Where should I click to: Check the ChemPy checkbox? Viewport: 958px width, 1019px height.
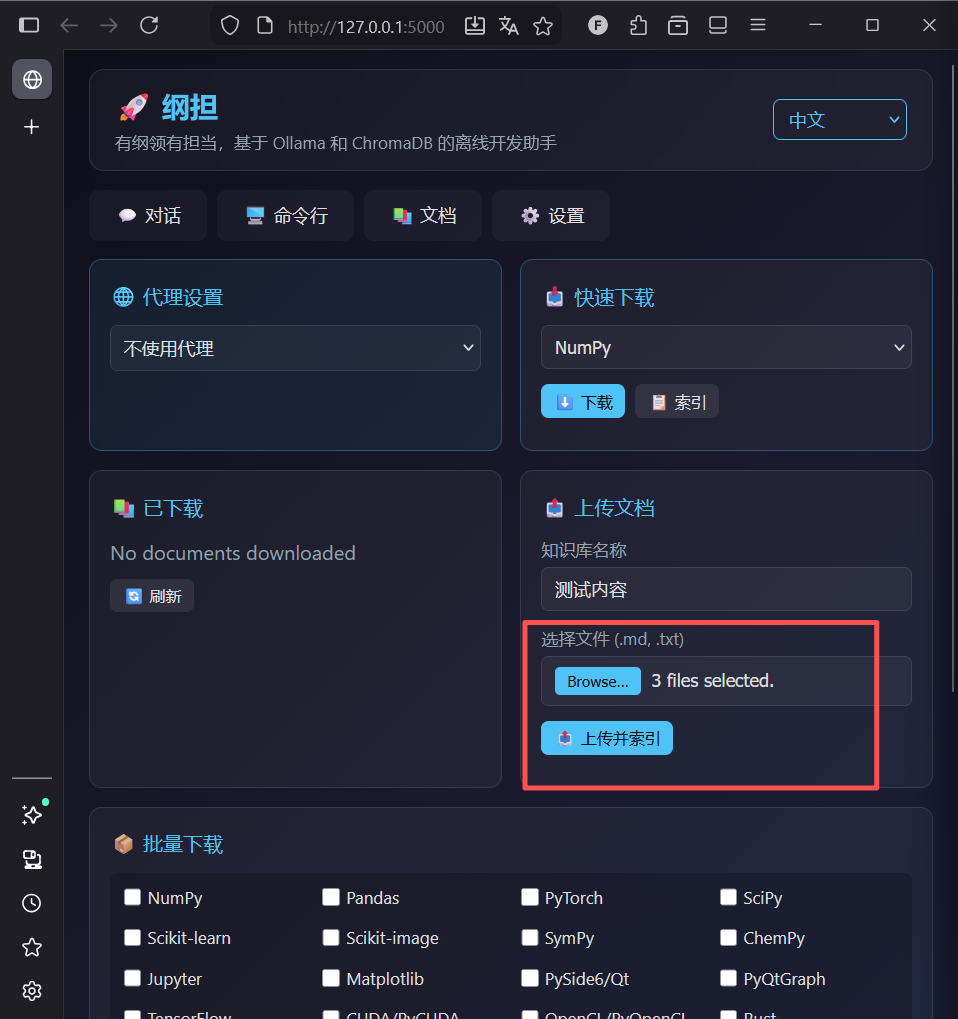click(729, 938)
